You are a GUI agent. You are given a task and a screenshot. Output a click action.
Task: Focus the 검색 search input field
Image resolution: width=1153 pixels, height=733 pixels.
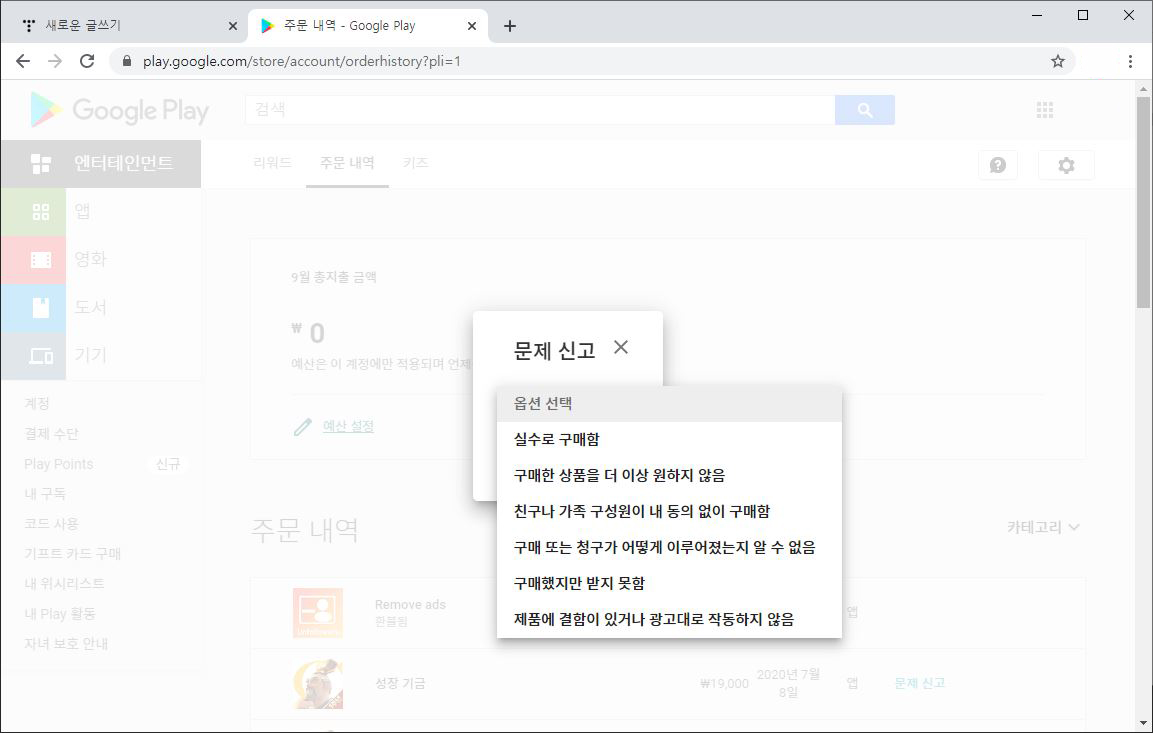[x=540, y=110]
